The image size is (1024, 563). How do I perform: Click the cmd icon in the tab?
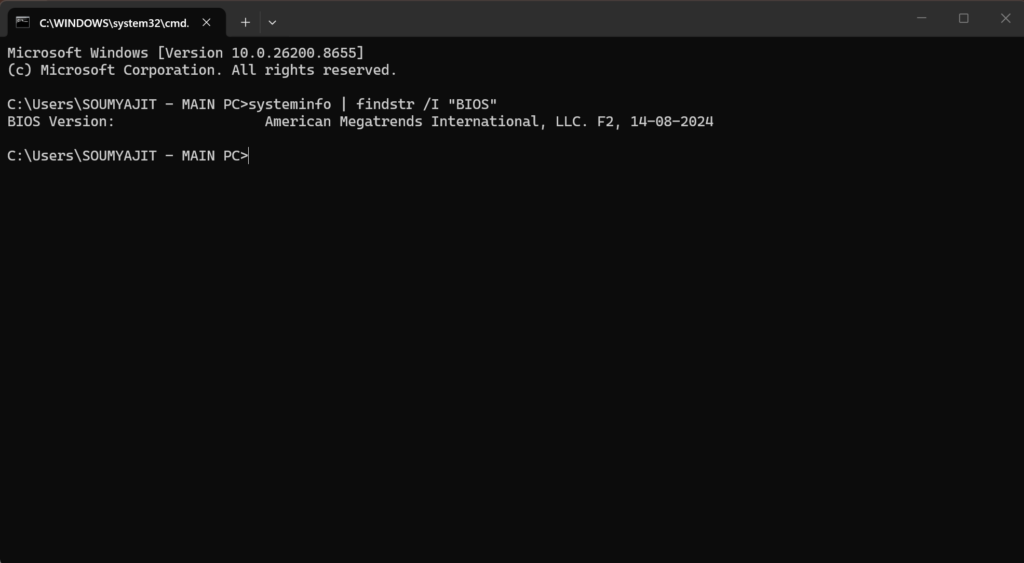(x=23, y=22)
